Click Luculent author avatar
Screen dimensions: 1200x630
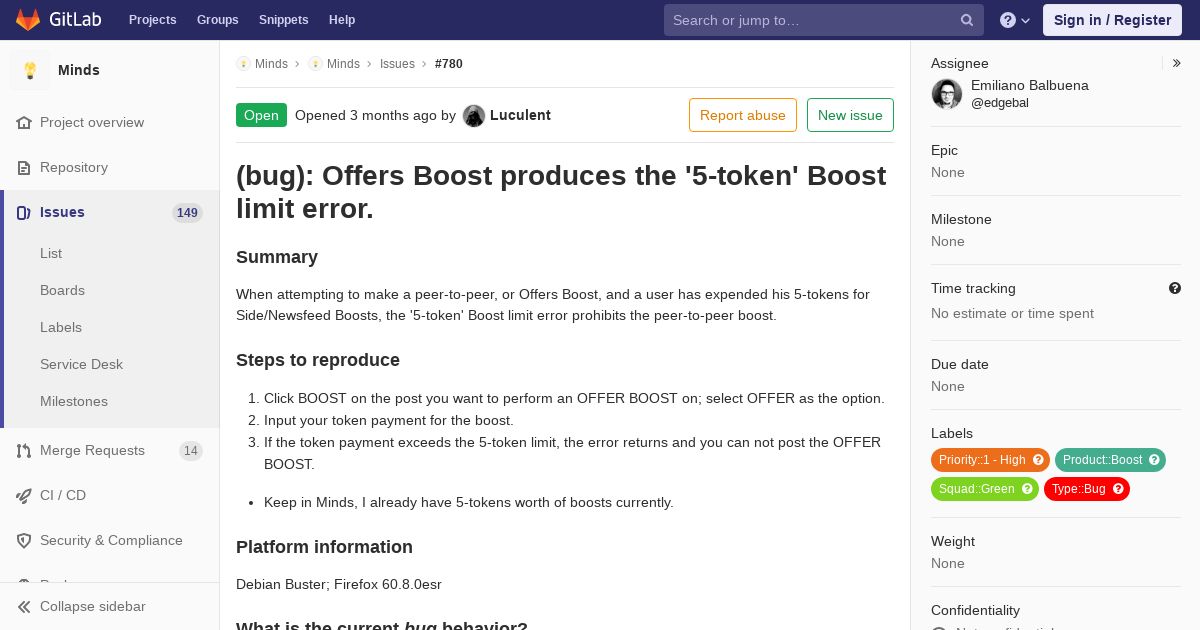[x=474, y=115]
